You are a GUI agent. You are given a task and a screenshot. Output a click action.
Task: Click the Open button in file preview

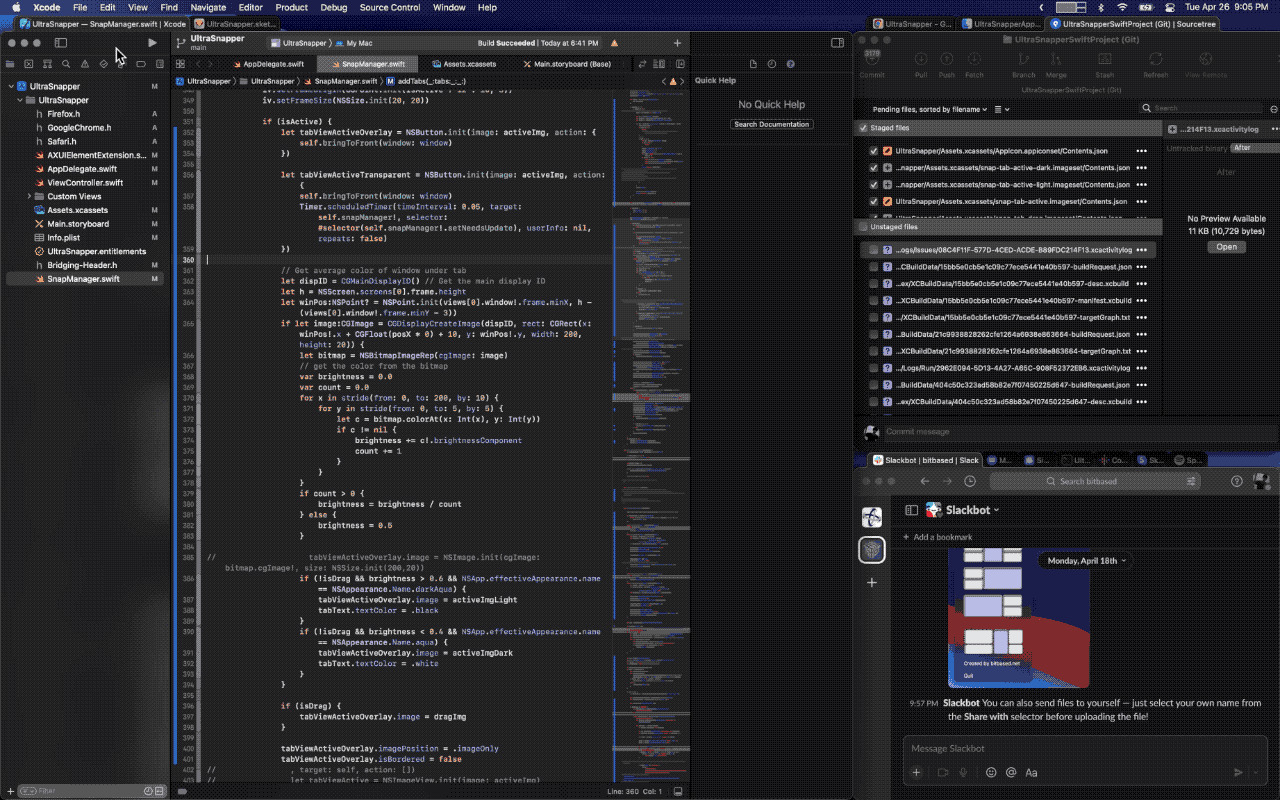(1226, 247)
